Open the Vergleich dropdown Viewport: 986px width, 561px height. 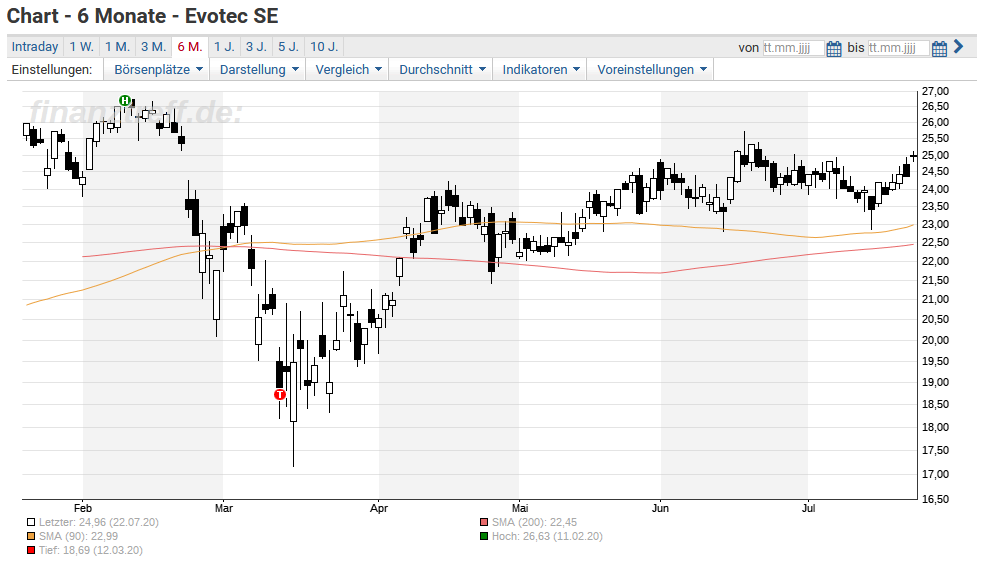[x=348, y=70]
